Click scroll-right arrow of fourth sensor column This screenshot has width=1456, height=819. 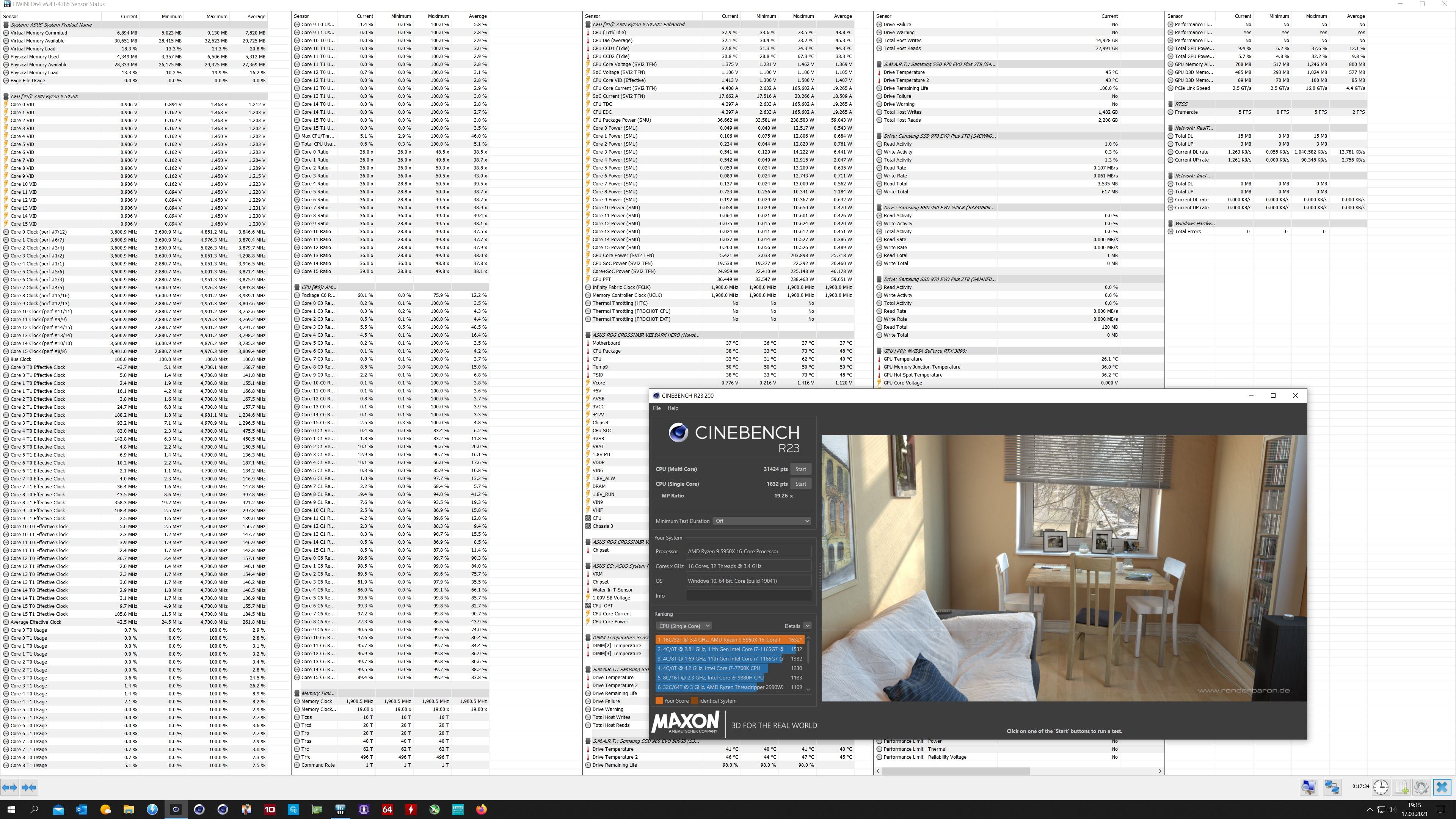1160,771
